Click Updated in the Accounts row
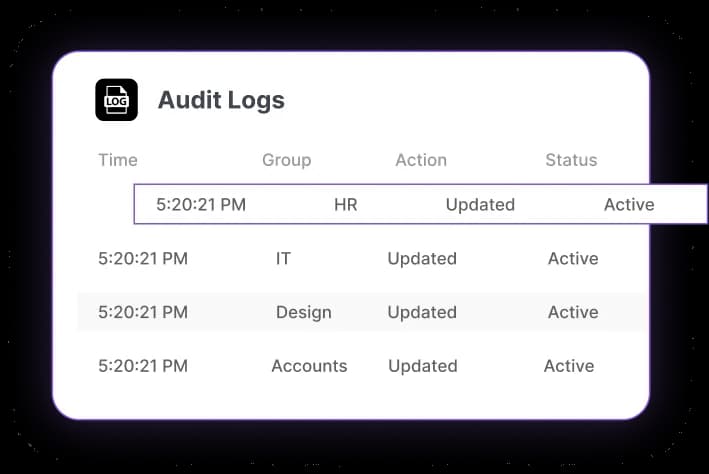Image resolution: width=709 pixels, height=474 pixels. [423, 366]
